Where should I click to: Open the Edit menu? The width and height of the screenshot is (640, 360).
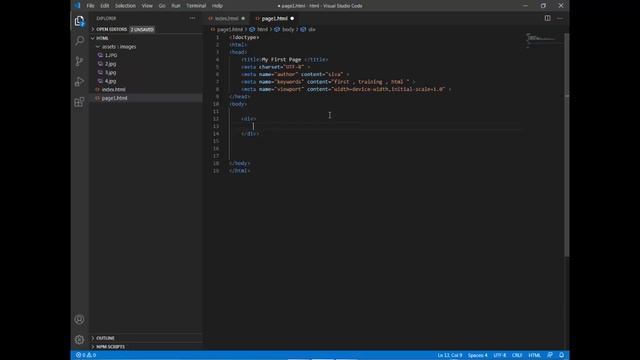(104, 6)
